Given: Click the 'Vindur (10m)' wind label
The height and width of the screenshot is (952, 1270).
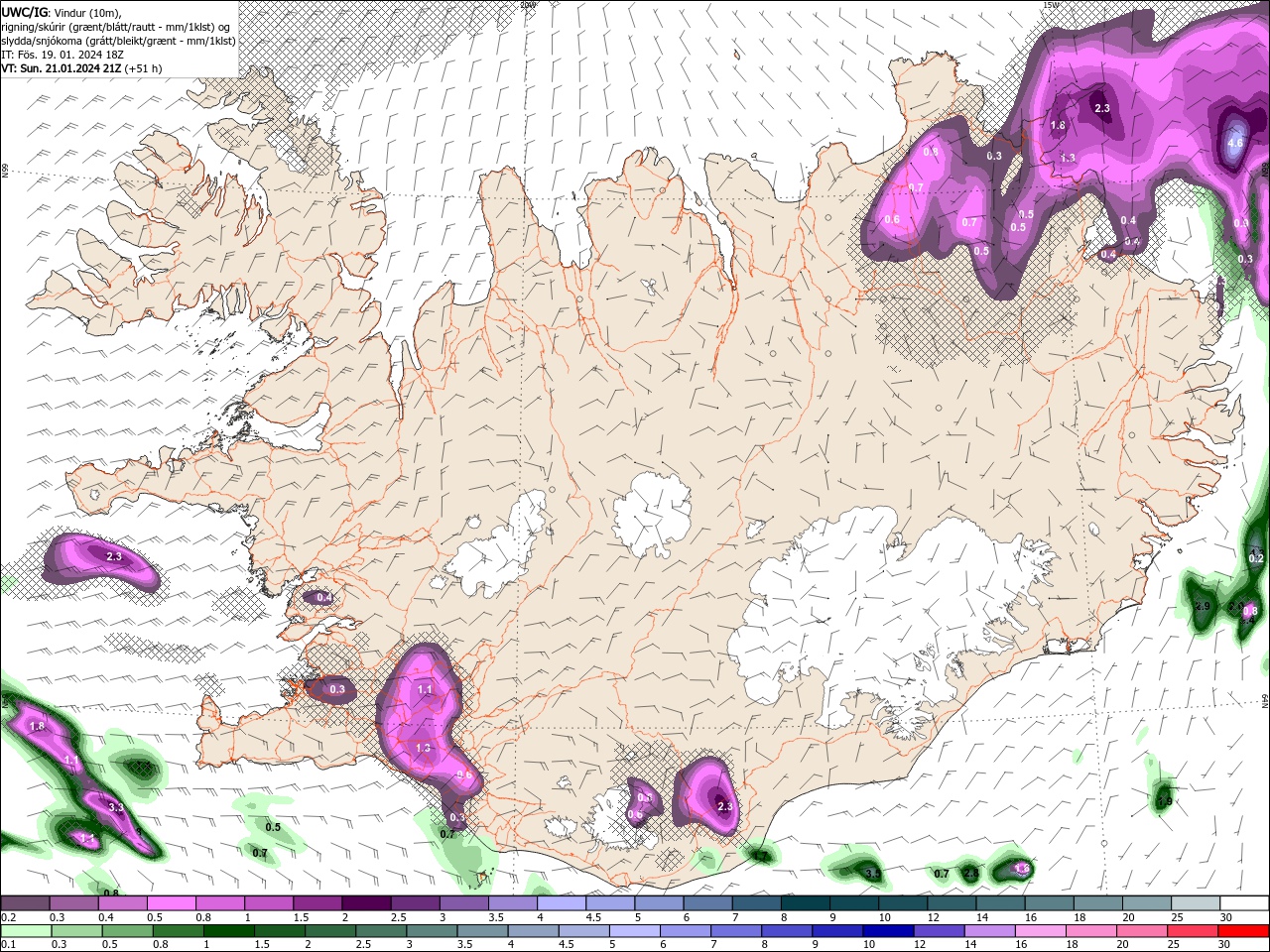Looking at the screenshot, I should (86, 12).
